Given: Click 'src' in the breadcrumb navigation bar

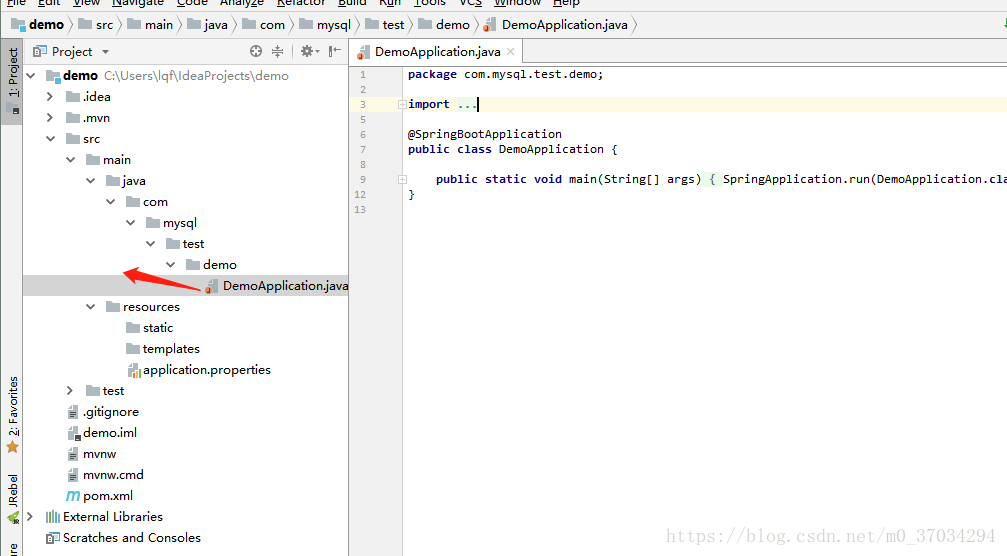Looking at the screenshot, I should pos(104,24).
